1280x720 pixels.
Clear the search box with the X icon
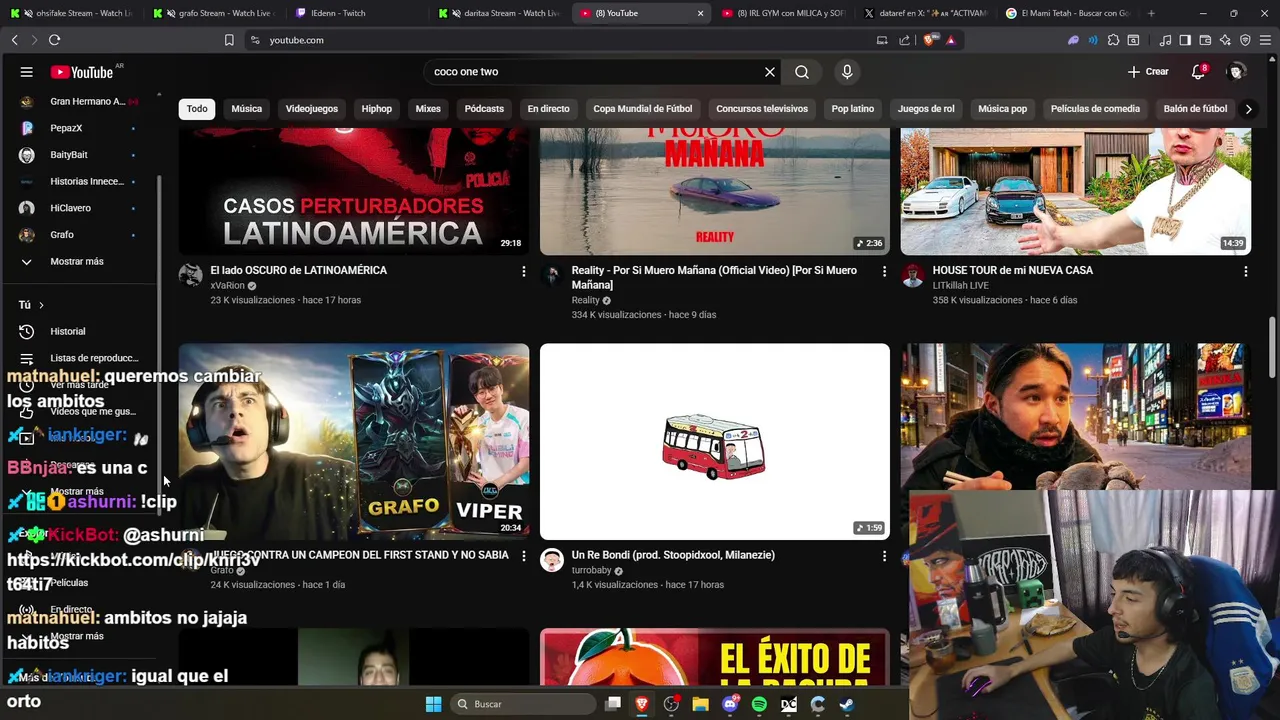tap(770, 72)
